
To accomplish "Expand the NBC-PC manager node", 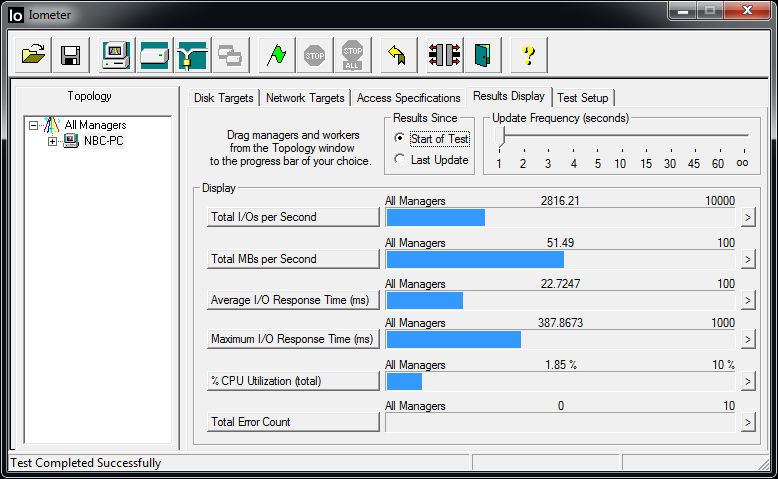I will pyautogui.click(x=52, y=141).
